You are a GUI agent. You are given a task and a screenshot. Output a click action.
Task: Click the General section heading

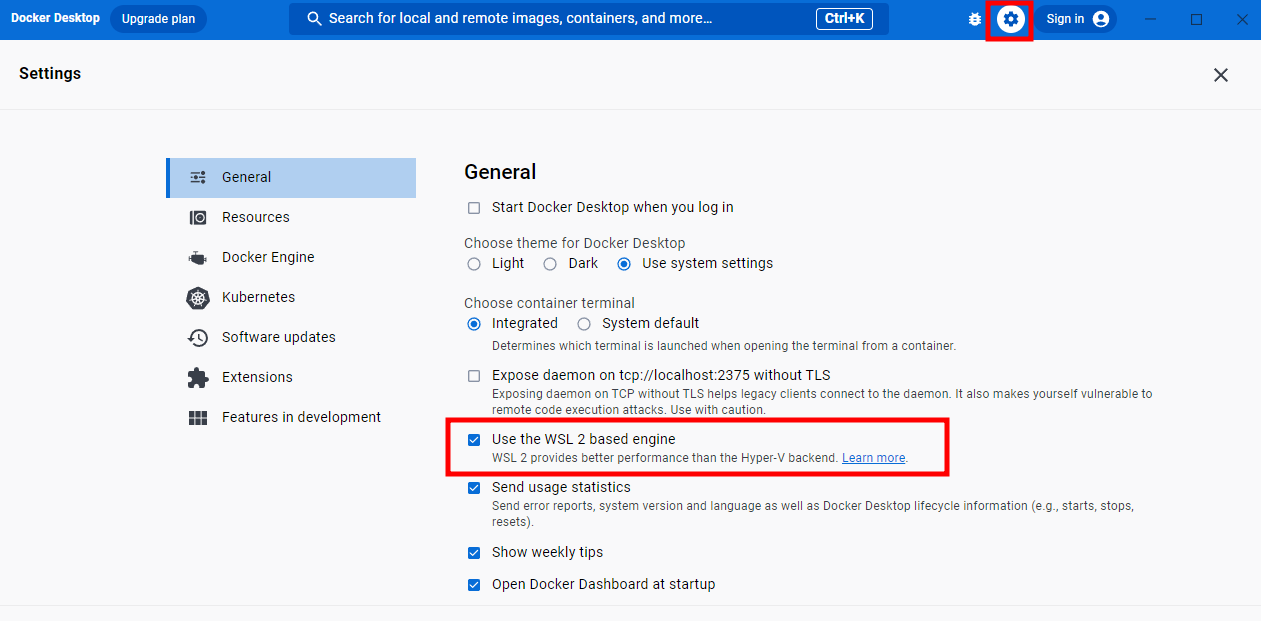[x=500, y=172]
